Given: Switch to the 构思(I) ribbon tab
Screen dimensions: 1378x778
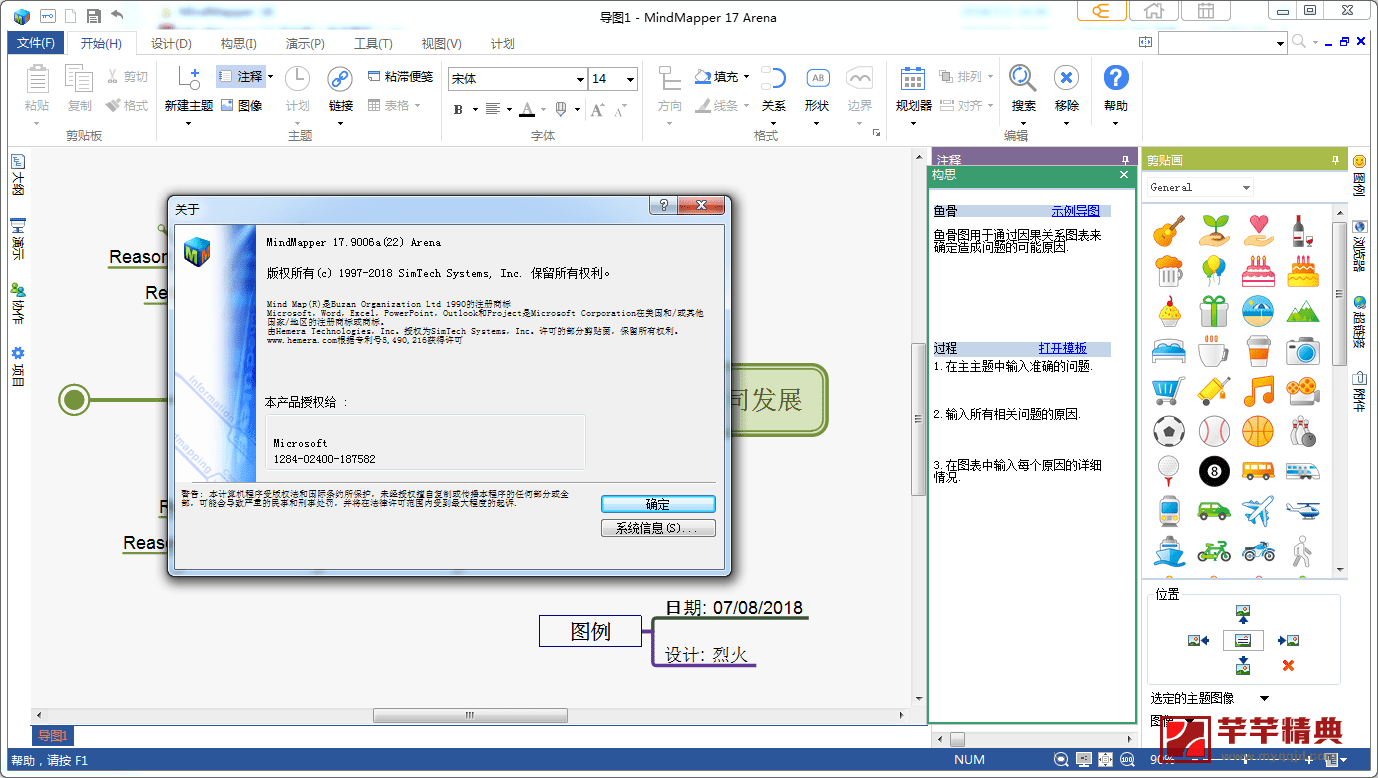Looking at the screenshot, I should tap(239, 43).
